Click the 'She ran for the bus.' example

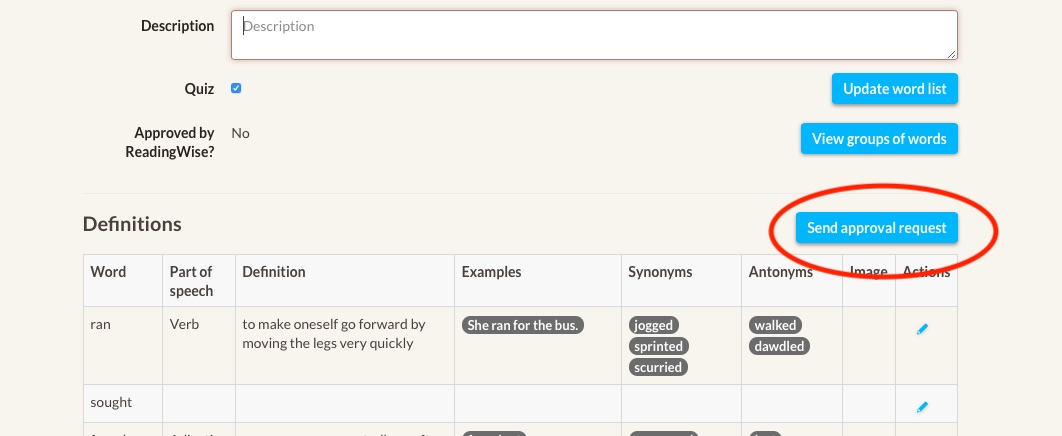click(523, 325)
